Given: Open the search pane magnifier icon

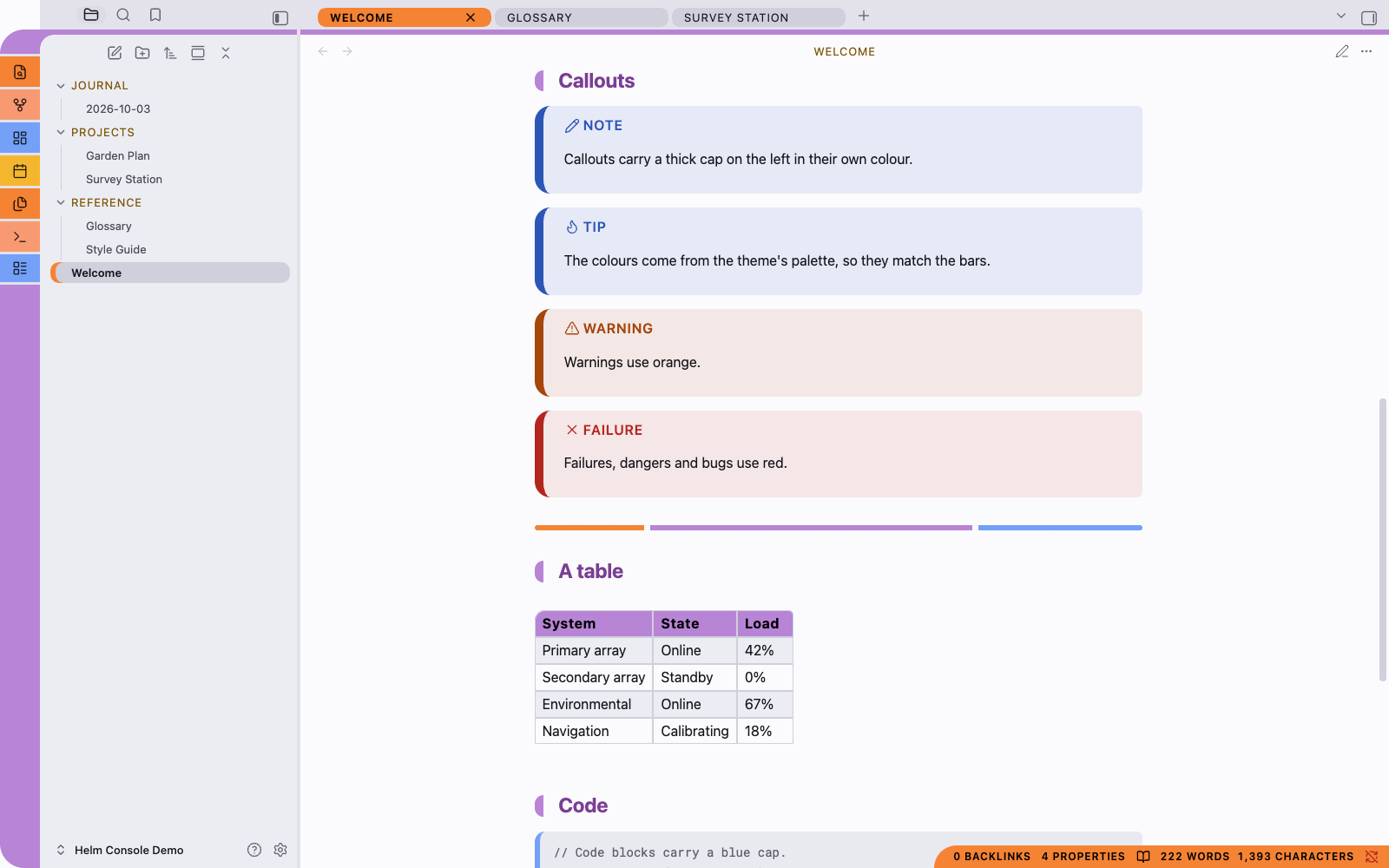Looking at the screenshot, I should point(123,15).
